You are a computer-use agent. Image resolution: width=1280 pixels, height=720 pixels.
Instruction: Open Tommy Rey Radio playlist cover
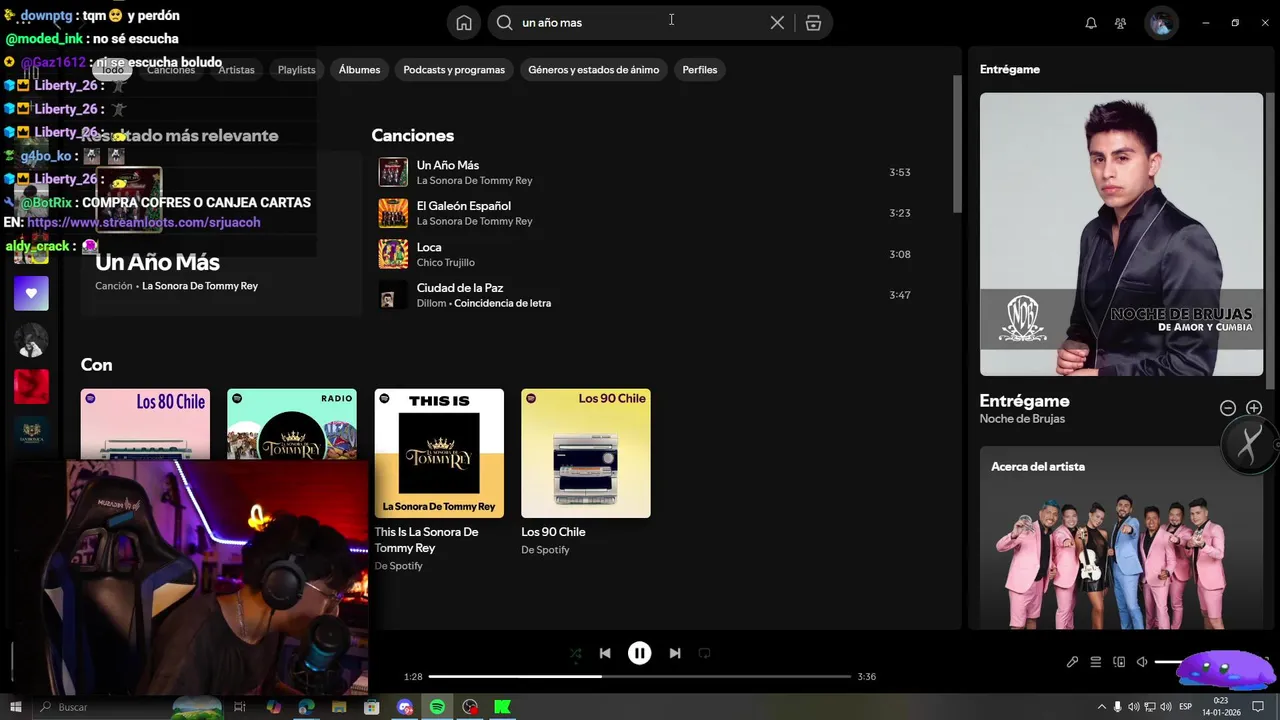point(292,424)
